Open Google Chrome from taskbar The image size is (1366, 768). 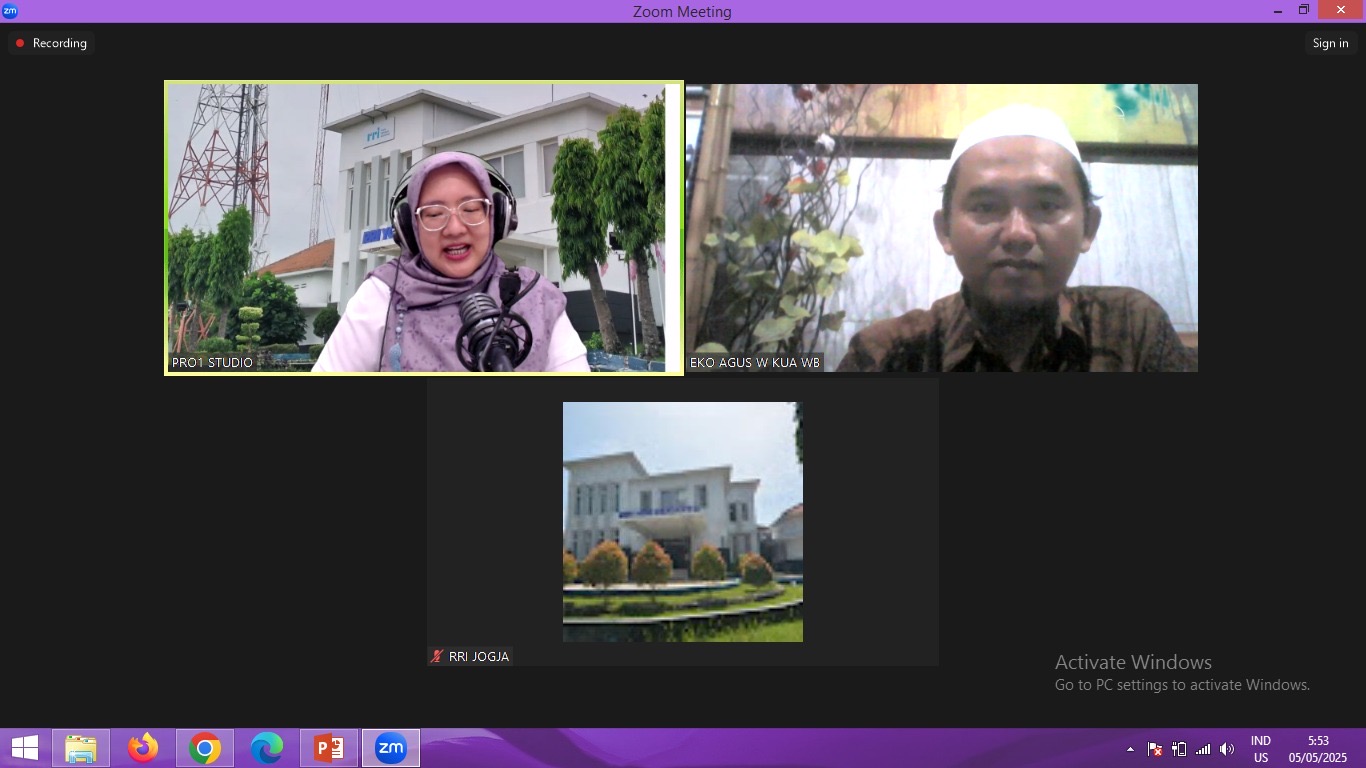pyautogui.click(x=205, y=748)
